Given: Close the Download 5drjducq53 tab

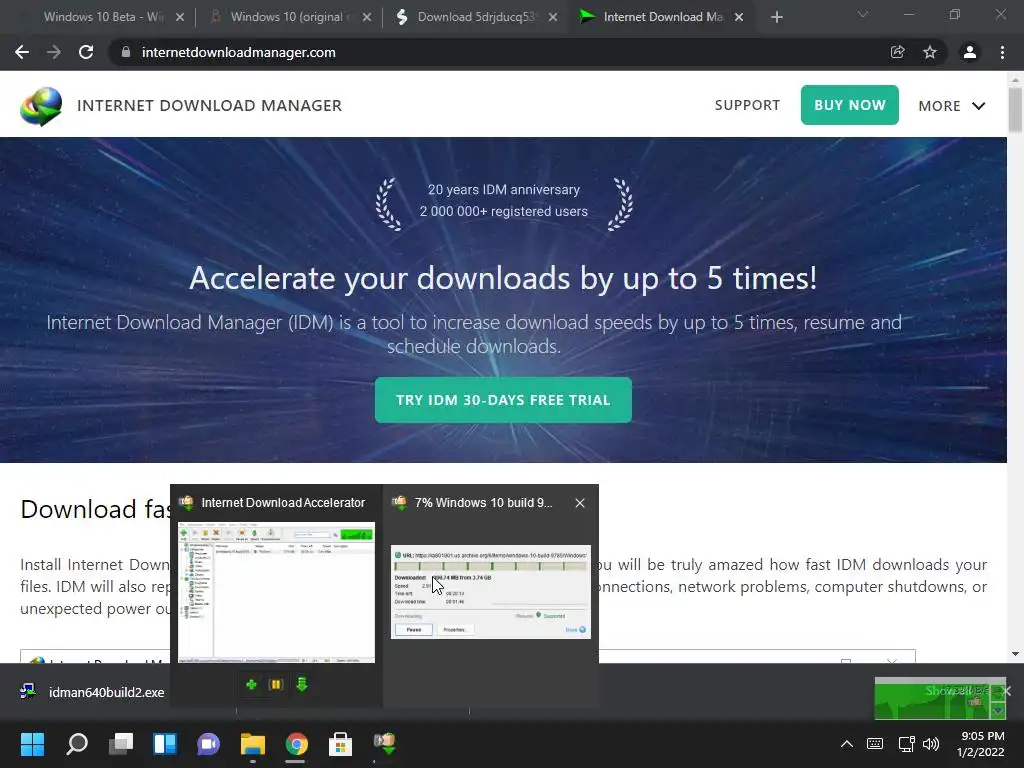Looking at the screenshot, I should coord(553,17).
